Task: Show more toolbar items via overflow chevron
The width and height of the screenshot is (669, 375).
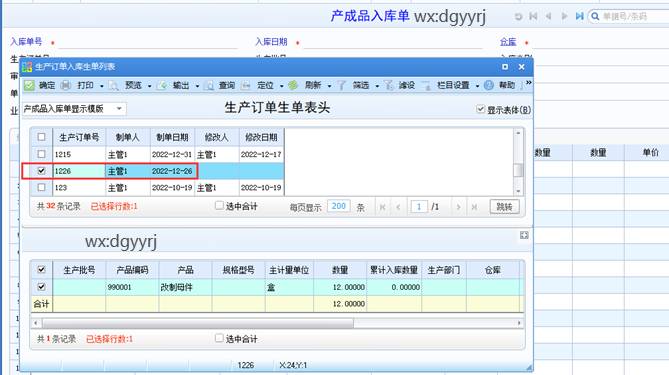Action: [529, 82]
